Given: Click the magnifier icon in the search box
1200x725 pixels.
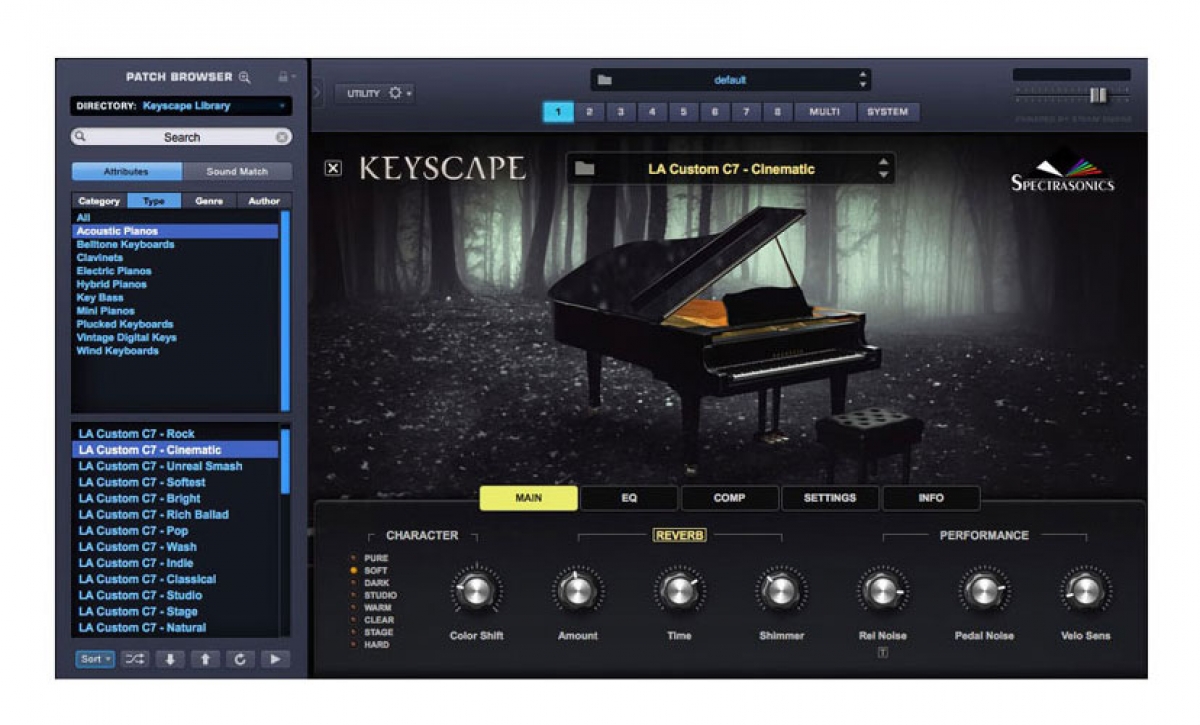Looking at the screenshot, I should click(81, 137).
